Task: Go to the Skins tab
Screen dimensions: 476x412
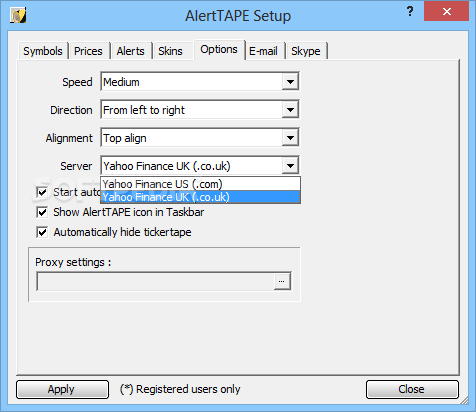Action: coord(170,51)
